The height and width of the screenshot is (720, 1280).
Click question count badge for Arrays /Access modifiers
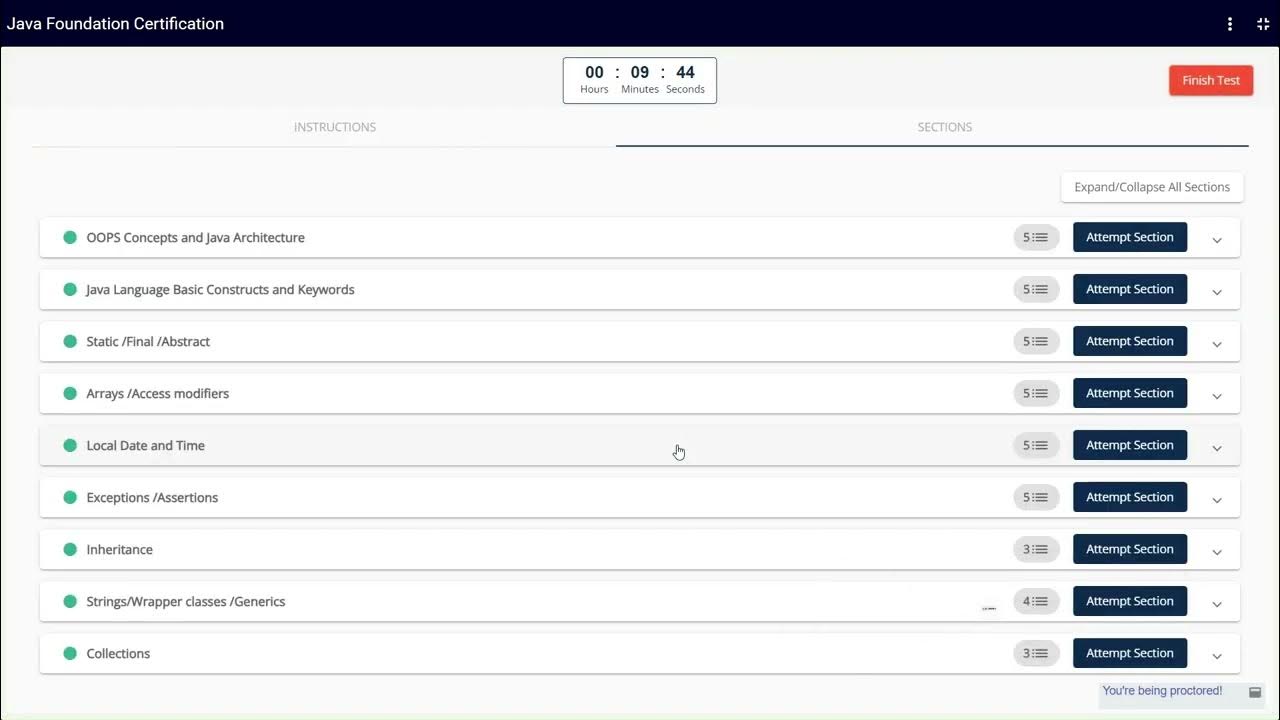pyautogui.click(x=1036, y=393)
